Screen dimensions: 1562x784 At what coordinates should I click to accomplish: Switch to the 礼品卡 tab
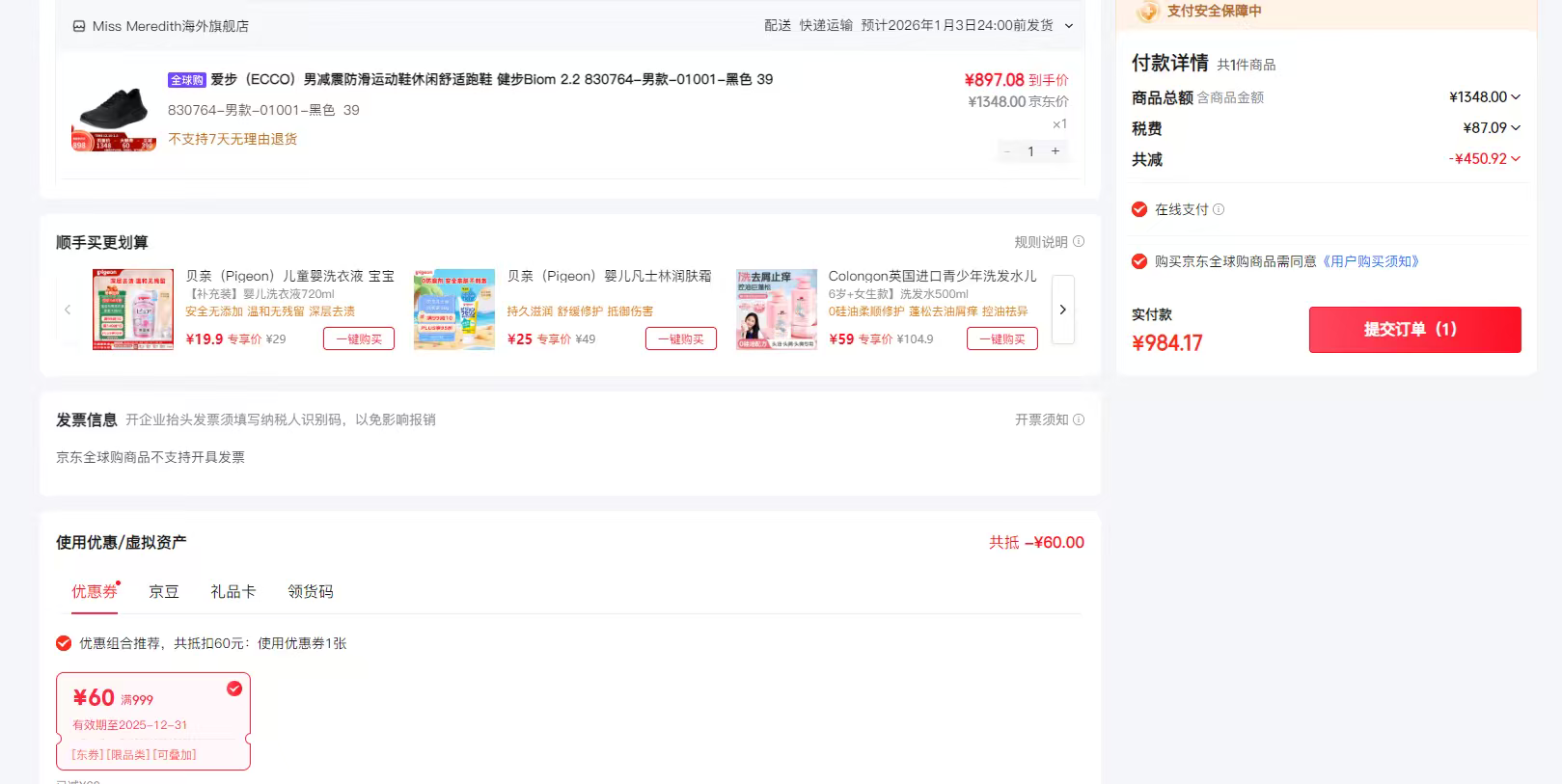233,591
